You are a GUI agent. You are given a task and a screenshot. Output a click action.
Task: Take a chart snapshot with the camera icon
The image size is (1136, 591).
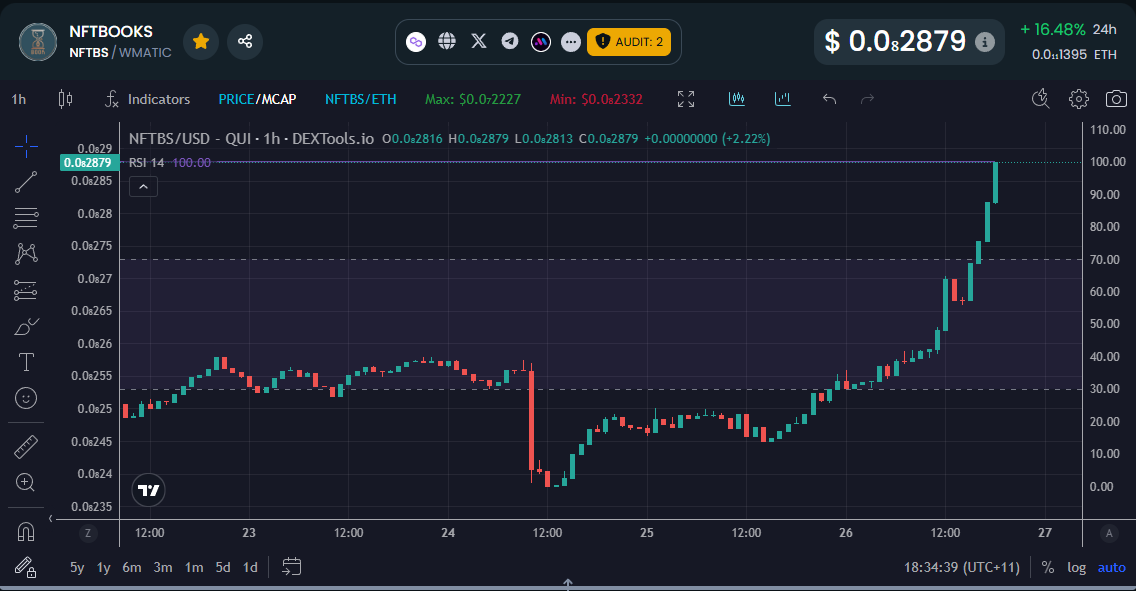[1115, 99]
